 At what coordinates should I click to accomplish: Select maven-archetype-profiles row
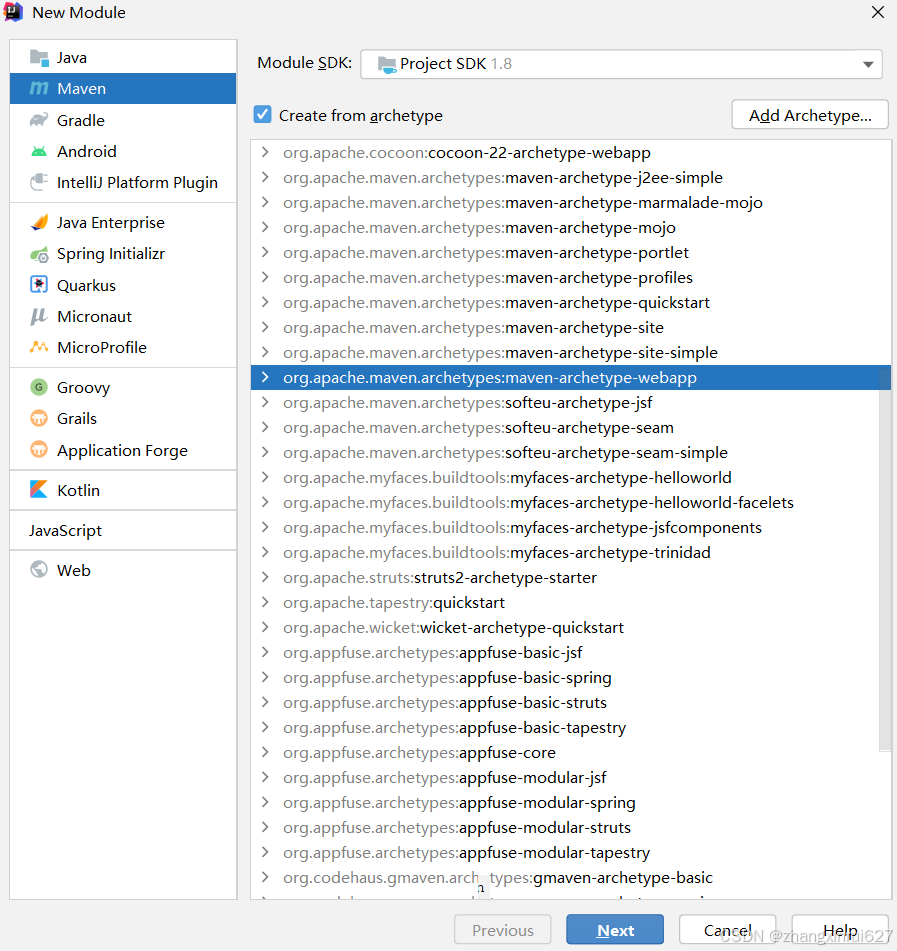click(x=571, y=277)
